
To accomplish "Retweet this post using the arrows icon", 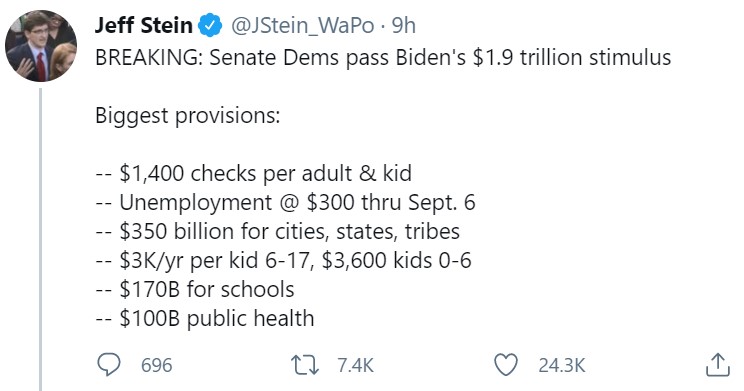I will point(305,365).
